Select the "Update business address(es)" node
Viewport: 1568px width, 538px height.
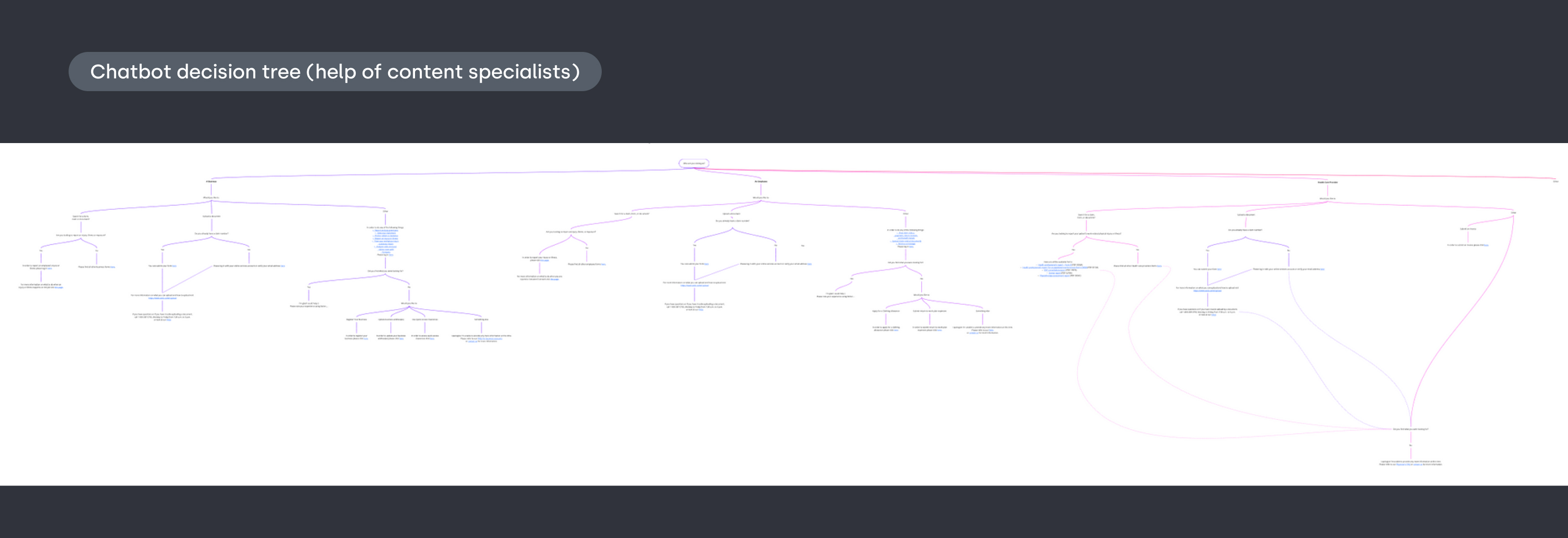[x=392, y=319]
